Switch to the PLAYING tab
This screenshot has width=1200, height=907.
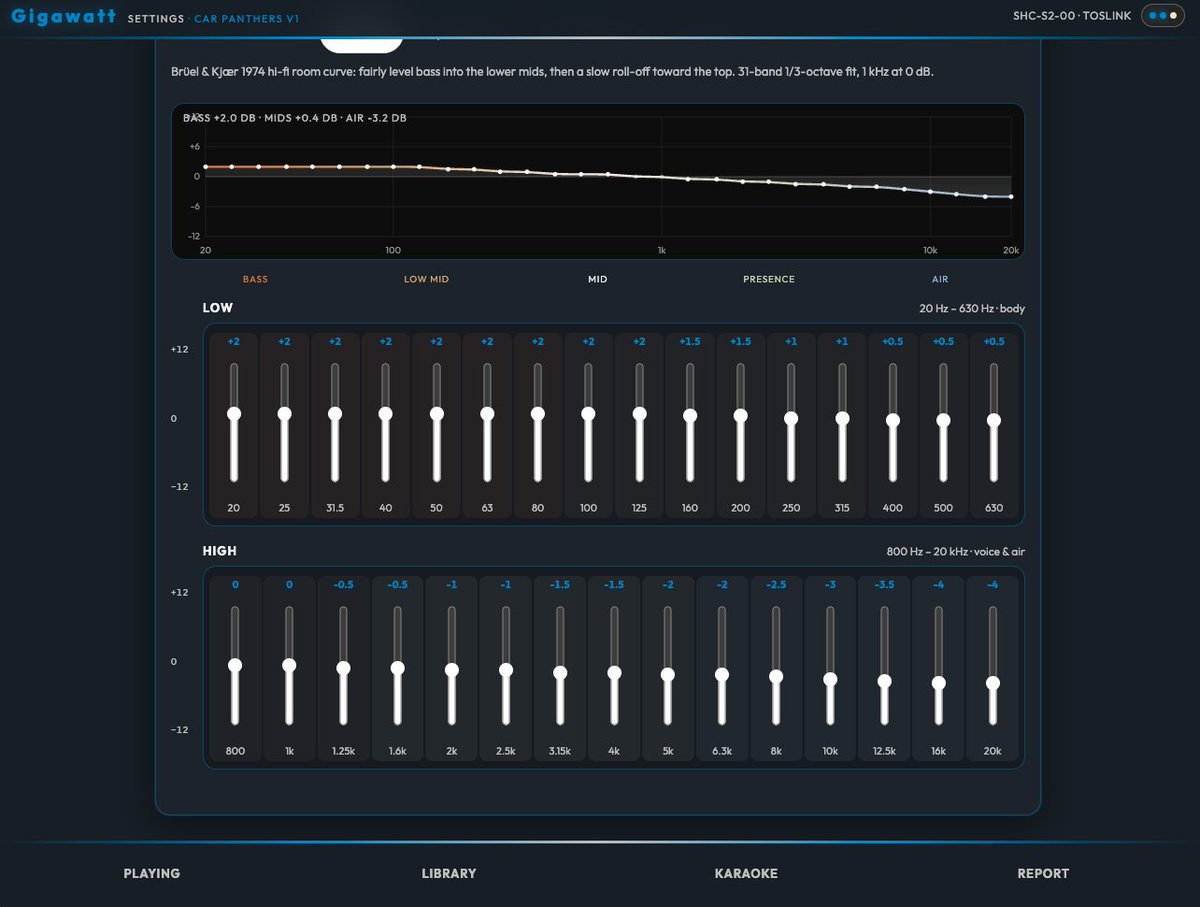(x=152, y=873)
